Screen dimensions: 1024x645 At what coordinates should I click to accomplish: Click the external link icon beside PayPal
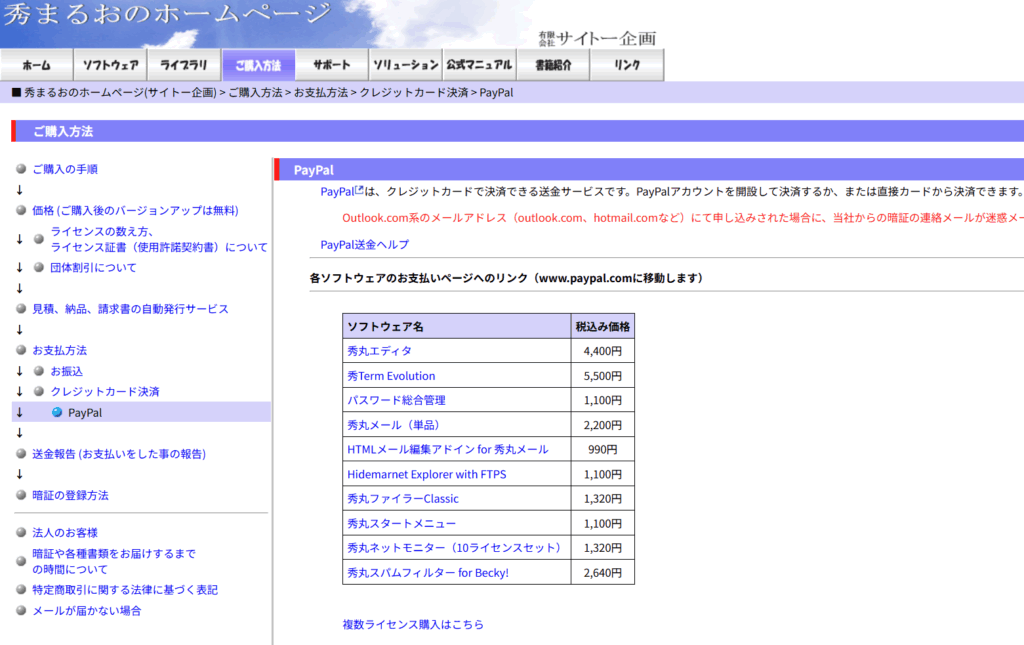[x=359, y=188]
